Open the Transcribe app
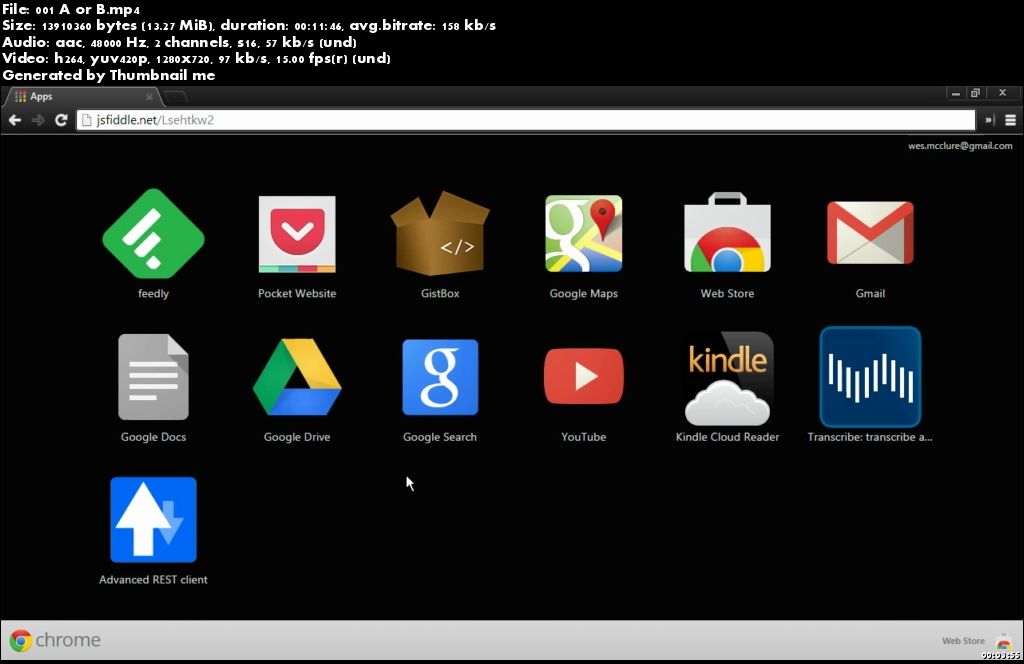Screen dimensions: 1024x664 tap(871, 377)
